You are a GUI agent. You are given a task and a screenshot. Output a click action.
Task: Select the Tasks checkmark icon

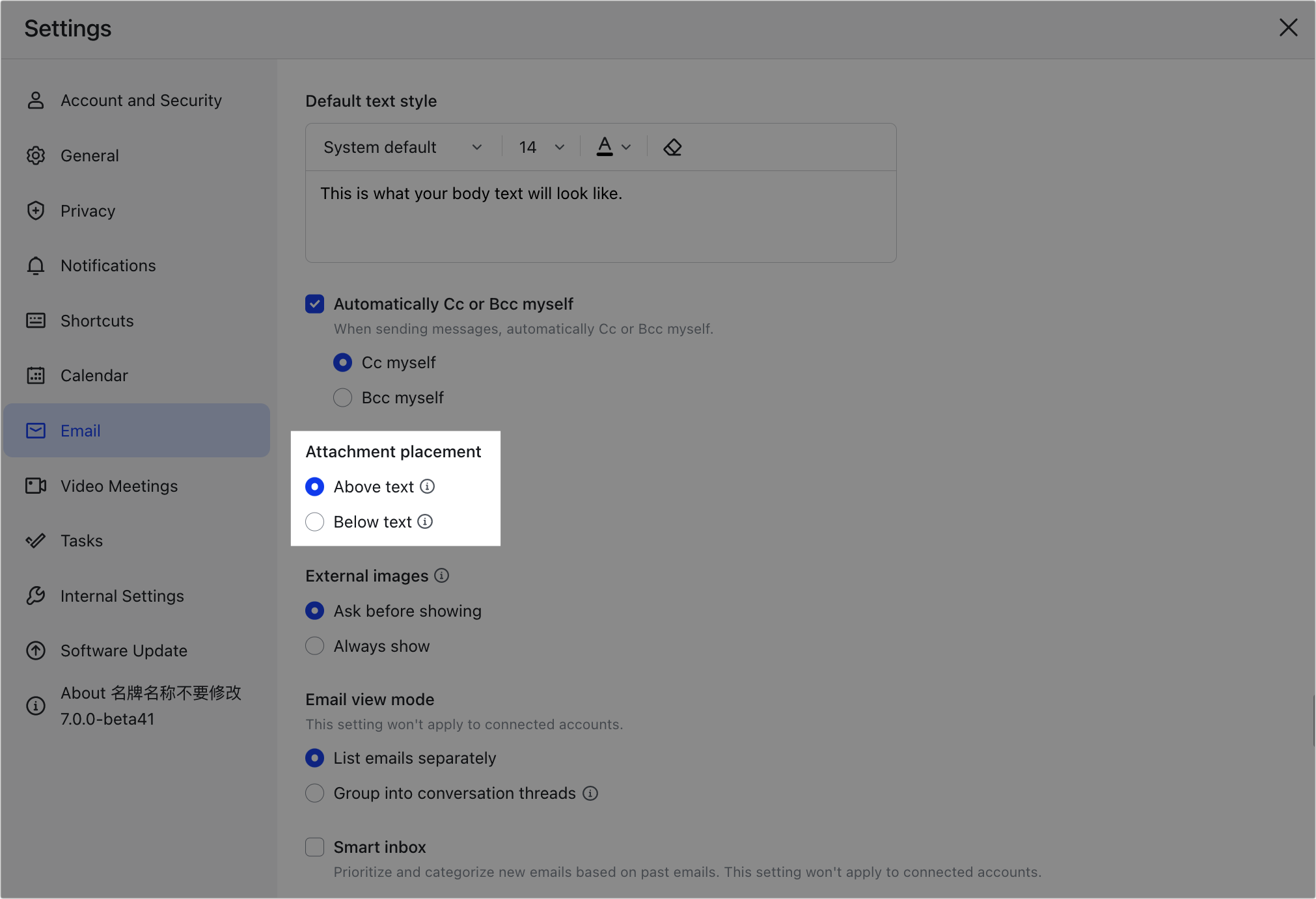coord(36,541)
